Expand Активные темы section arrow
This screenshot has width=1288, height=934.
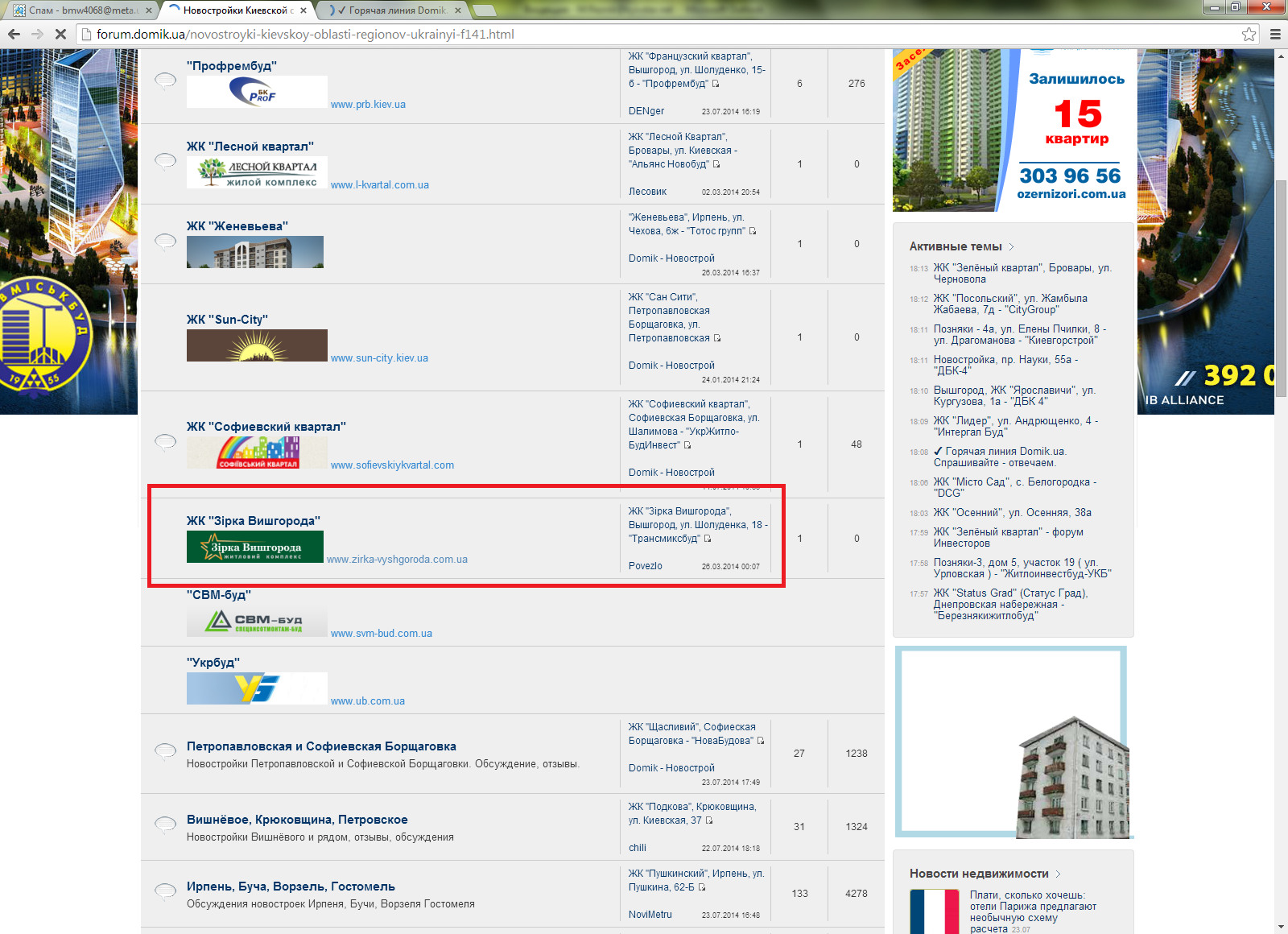(x=1012, y=246)
